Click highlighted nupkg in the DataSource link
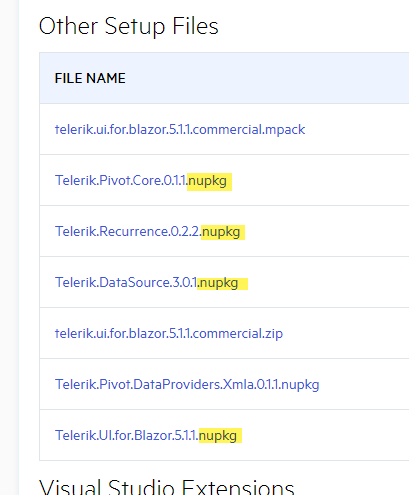This screenshot has height=495, width=409. coord(219,283)
